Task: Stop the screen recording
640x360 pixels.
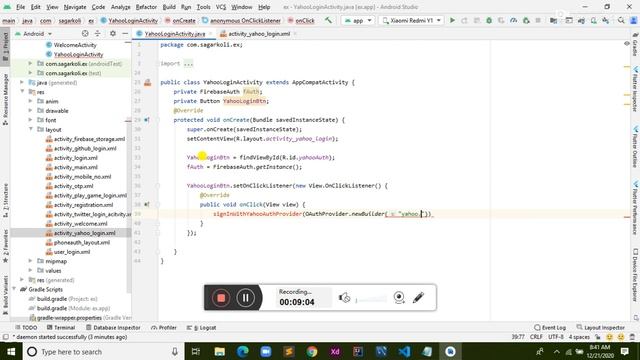Action: pyautogui.click(x=221, y=298)
